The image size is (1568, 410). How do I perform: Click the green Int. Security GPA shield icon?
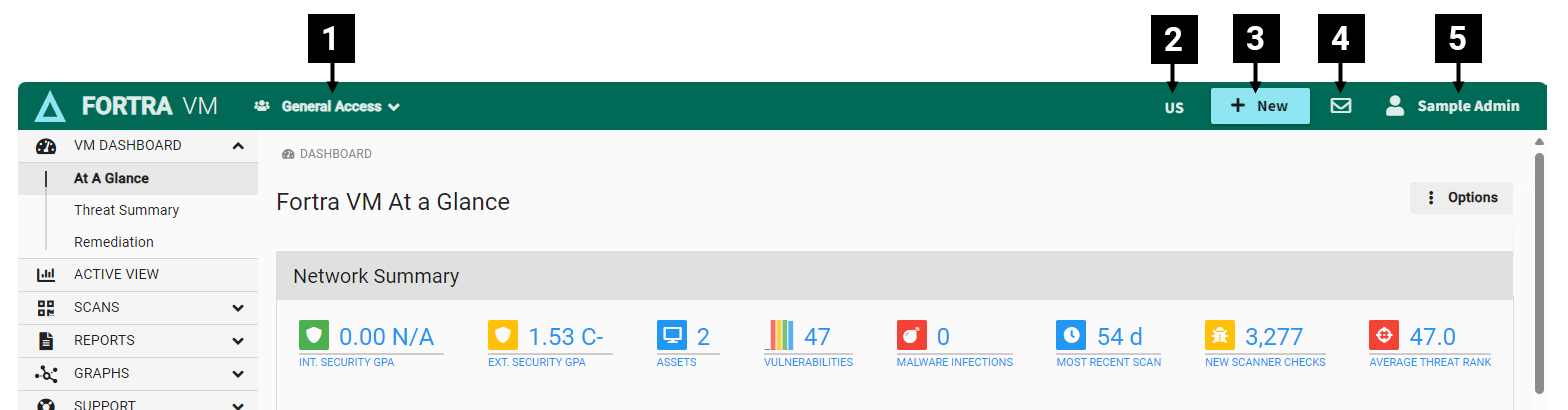pos(313,336)
